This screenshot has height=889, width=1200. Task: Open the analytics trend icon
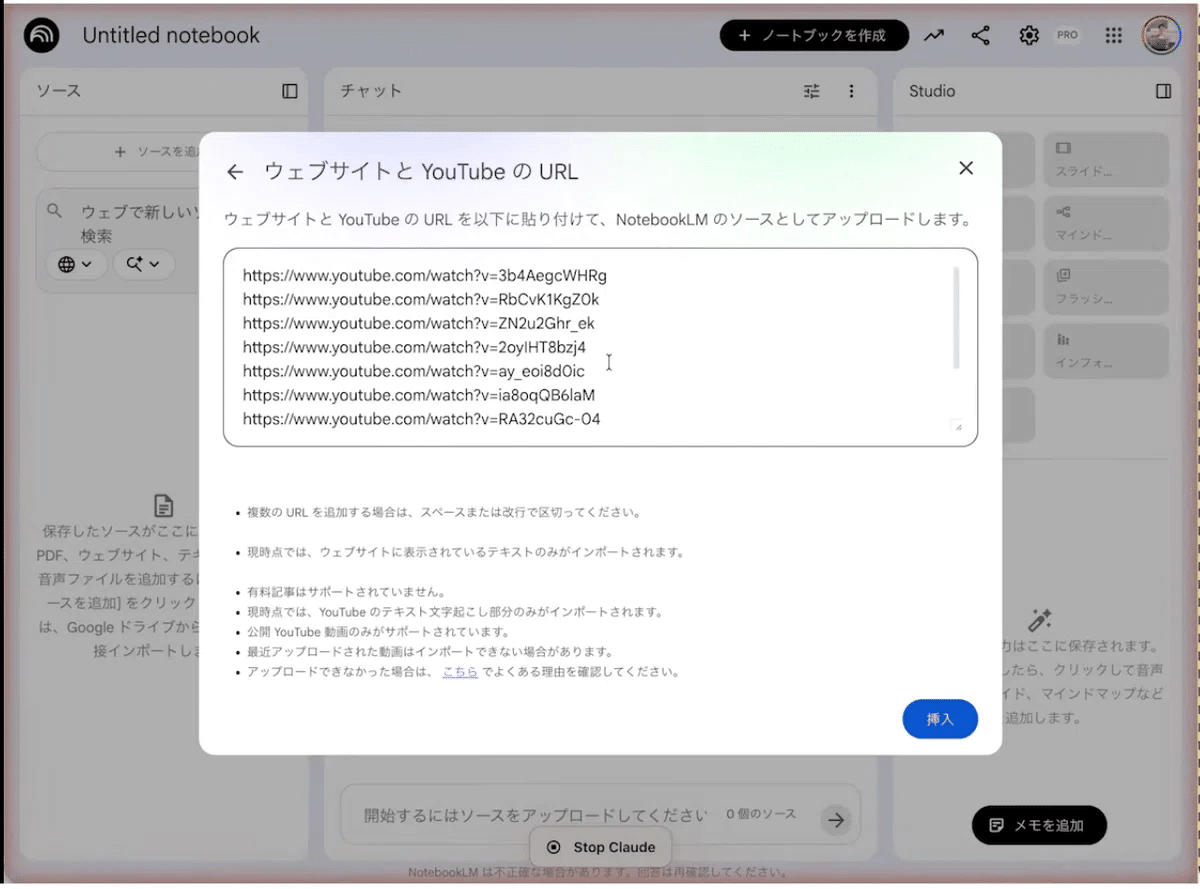click(933, 35)
